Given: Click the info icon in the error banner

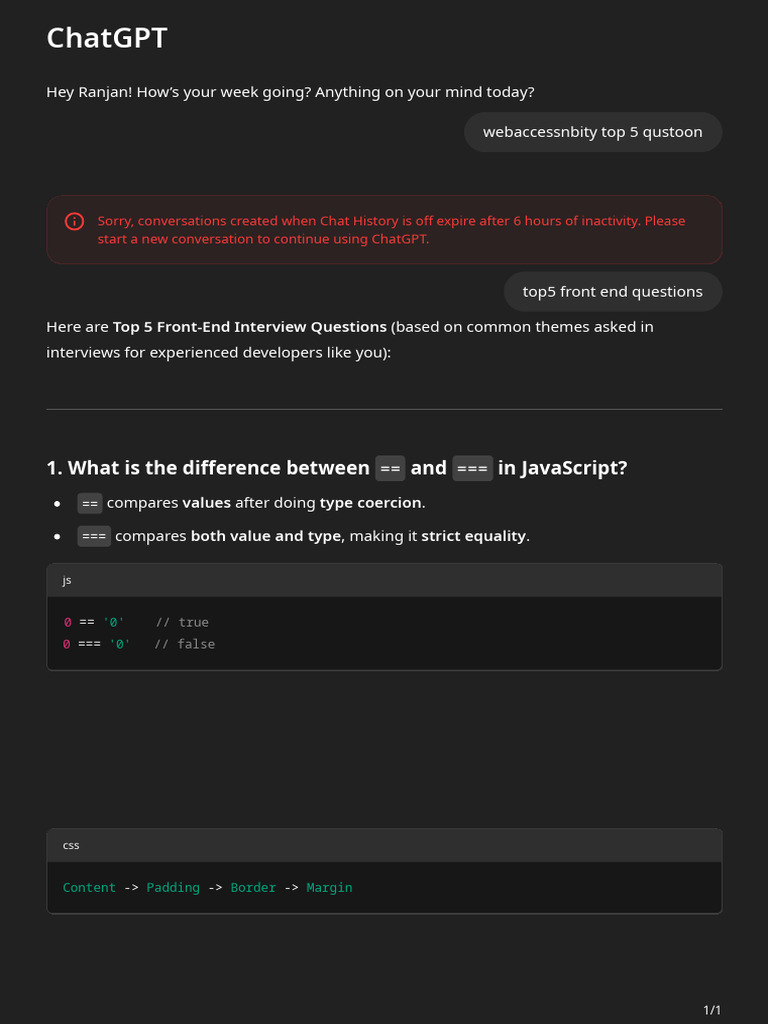Looking at the screenshot, I should coord(74,221).
